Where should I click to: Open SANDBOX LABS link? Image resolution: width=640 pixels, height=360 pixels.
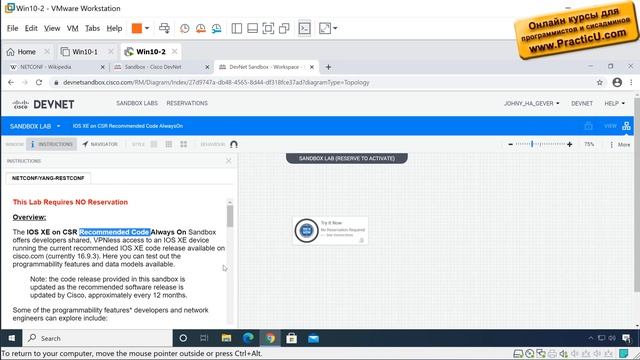pos(137,103)
